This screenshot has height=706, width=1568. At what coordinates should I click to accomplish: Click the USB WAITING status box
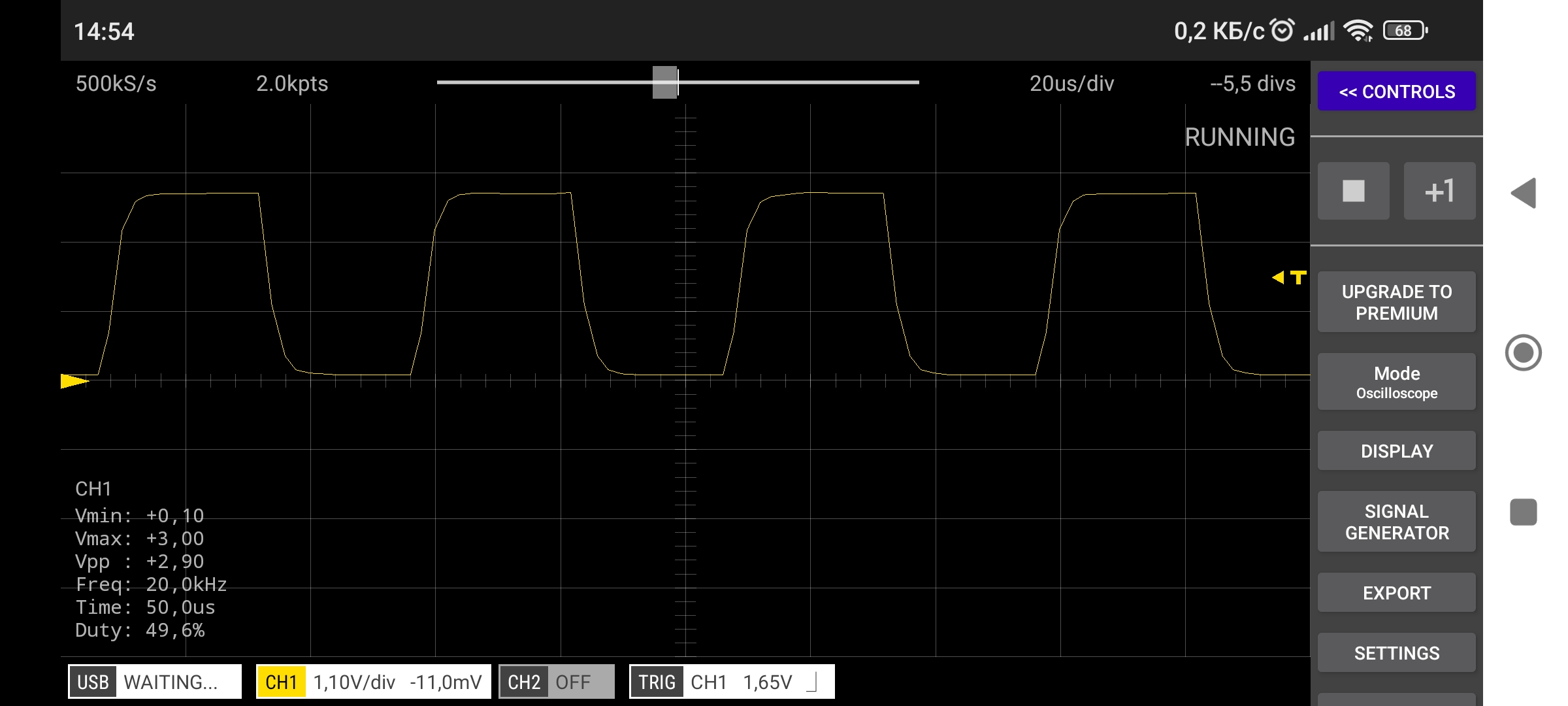click(155, 682)
